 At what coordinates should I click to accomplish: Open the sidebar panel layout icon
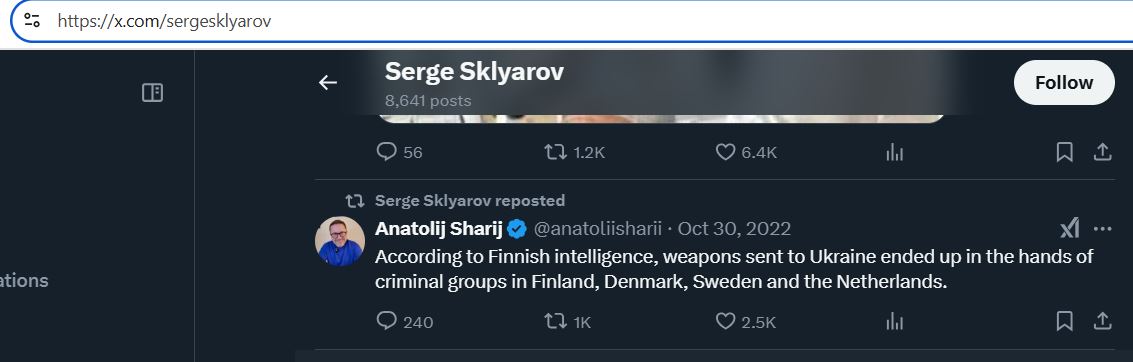(x=152, y=92)
